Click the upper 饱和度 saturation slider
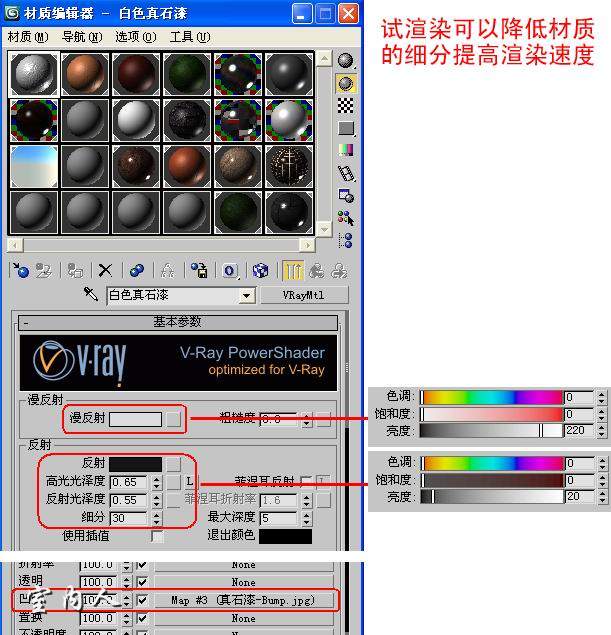 click(x=491, y=414)
